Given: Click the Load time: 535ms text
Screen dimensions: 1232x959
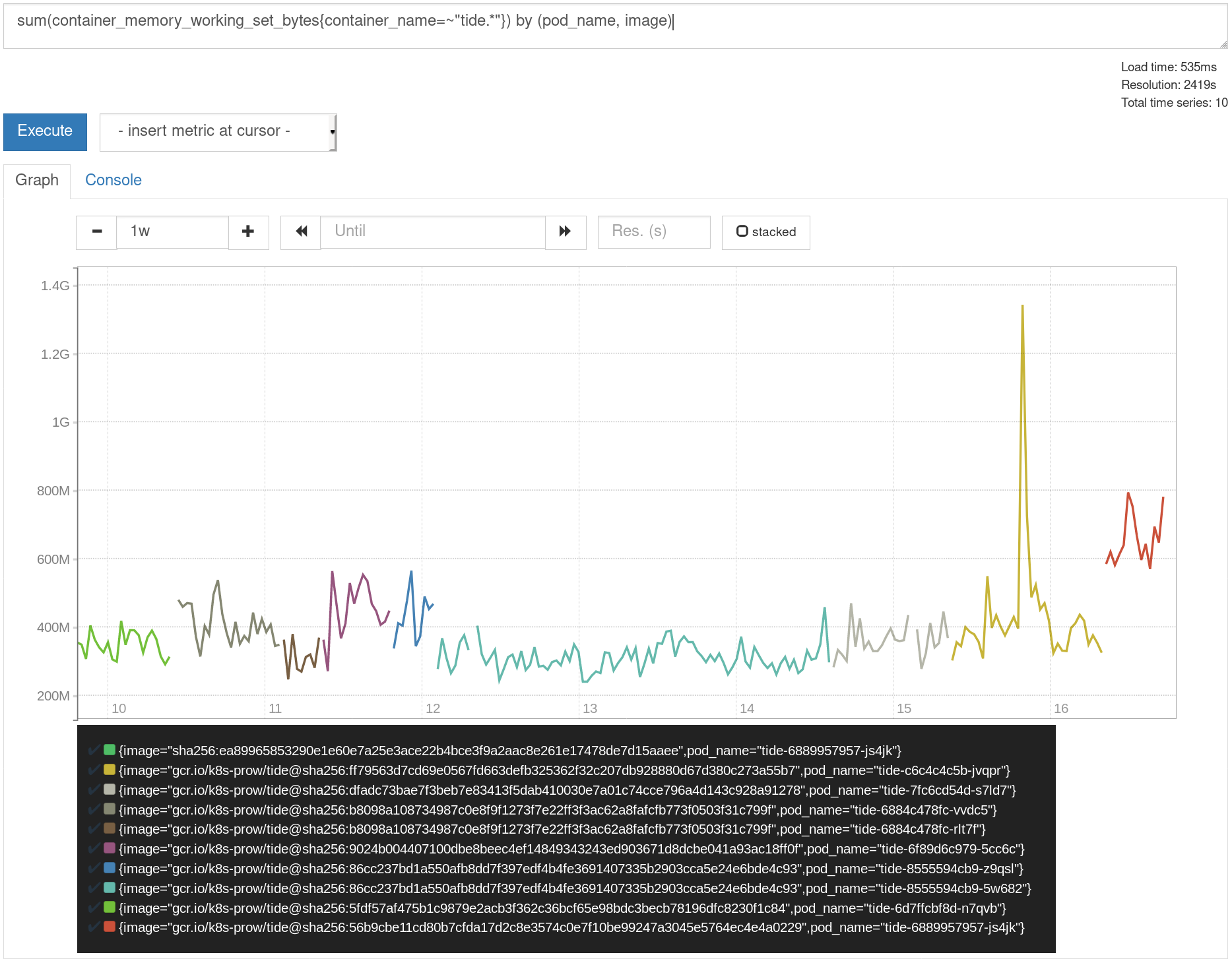Looking at the screenshot, I should (x=1169, y=67).
